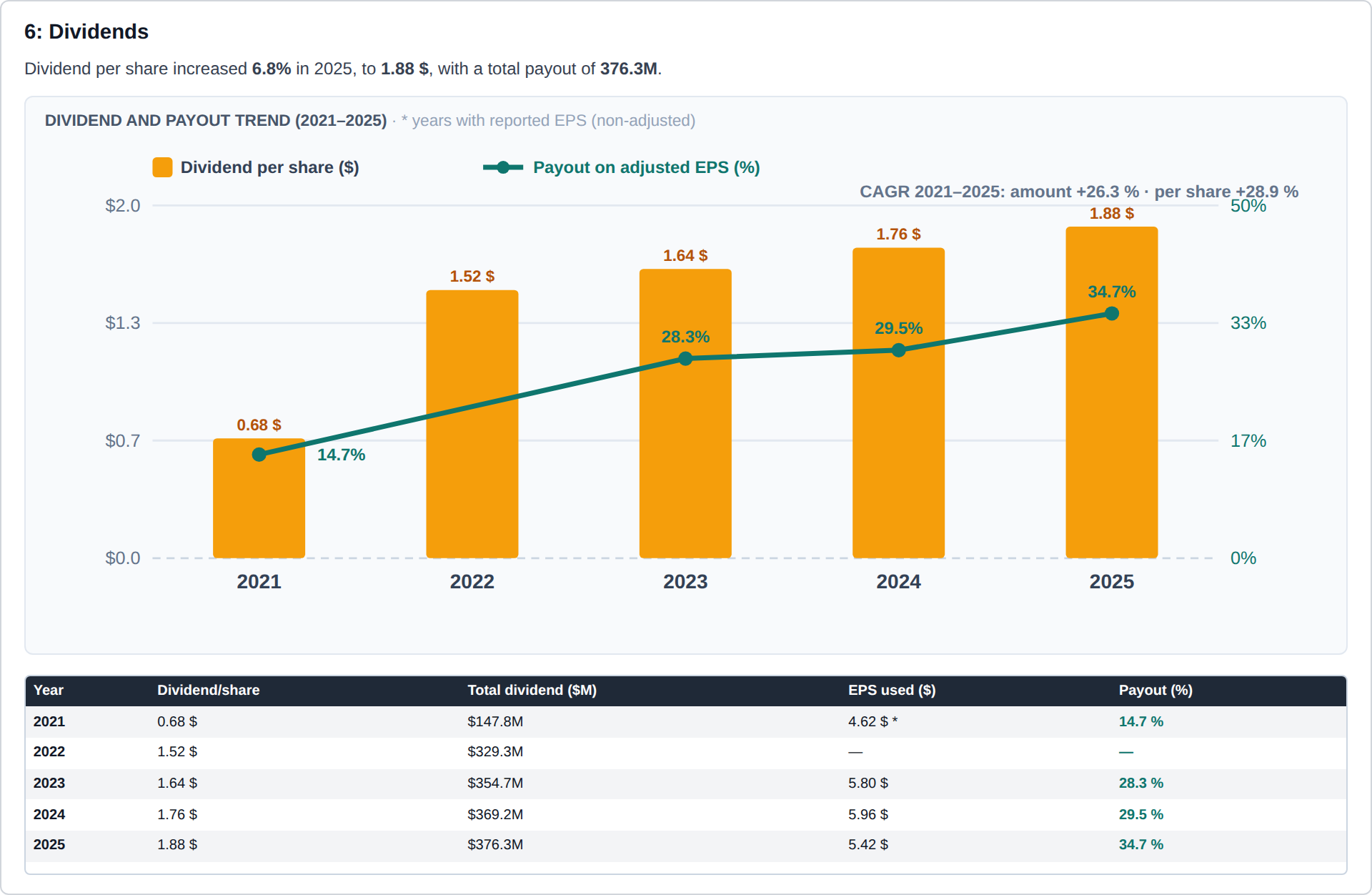
Task: Click the 'EPS used ($)' column header
Action: coord(892,691)
